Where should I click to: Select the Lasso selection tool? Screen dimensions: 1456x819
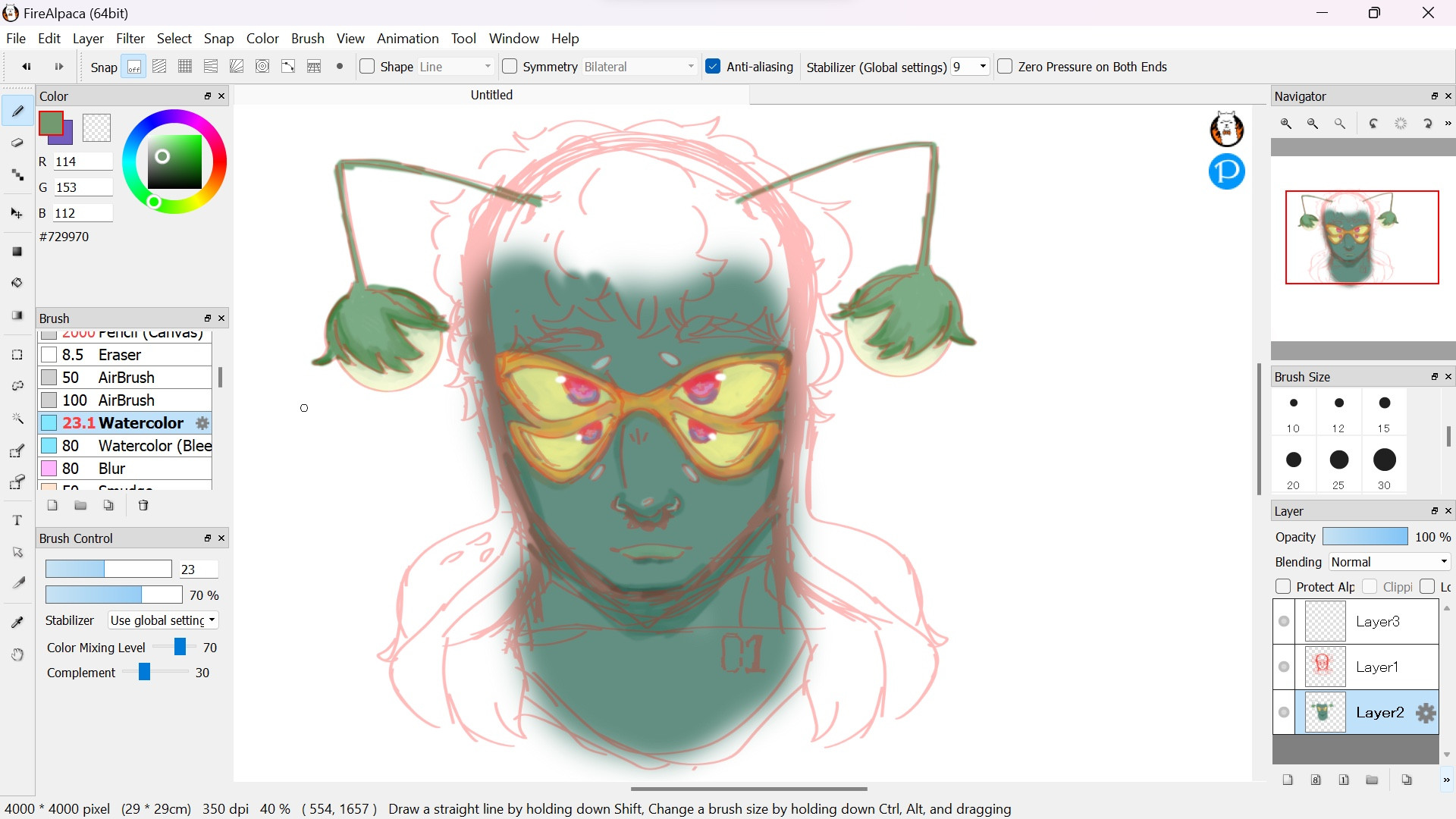[17, 386]
